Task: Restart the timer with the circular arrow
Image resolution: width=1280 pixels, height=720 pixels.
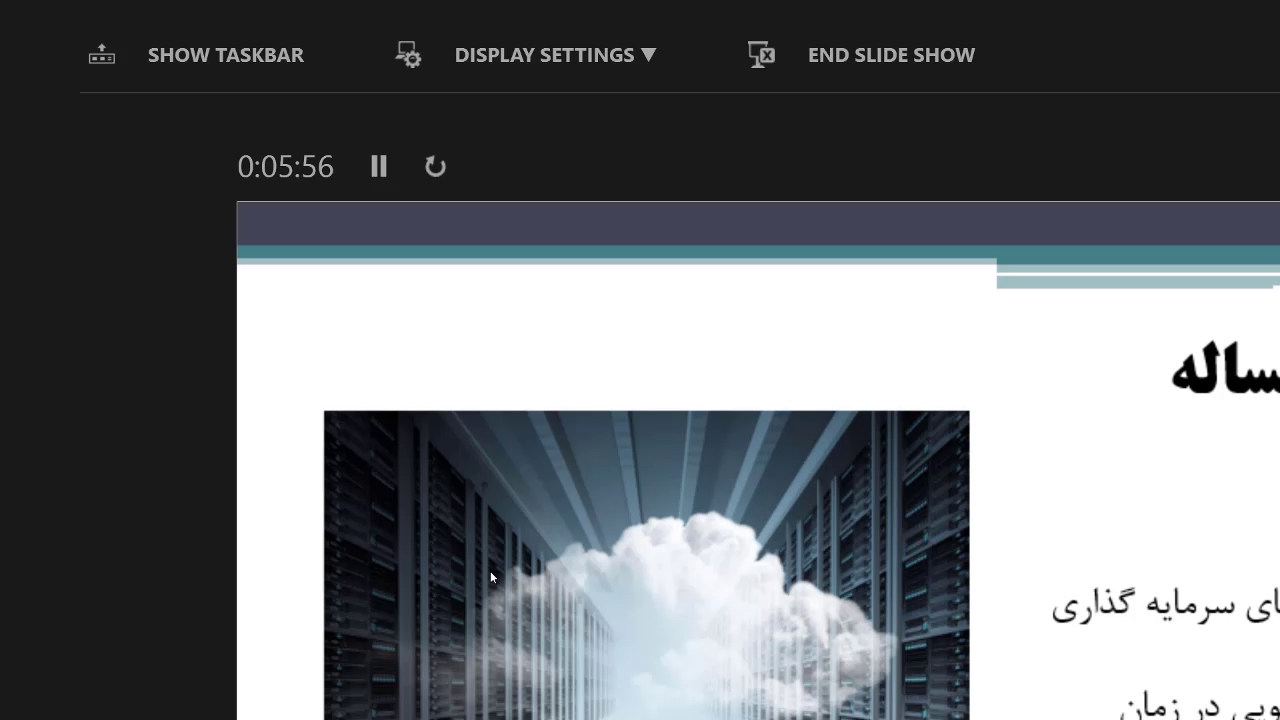Action: (x=435, y=166)
